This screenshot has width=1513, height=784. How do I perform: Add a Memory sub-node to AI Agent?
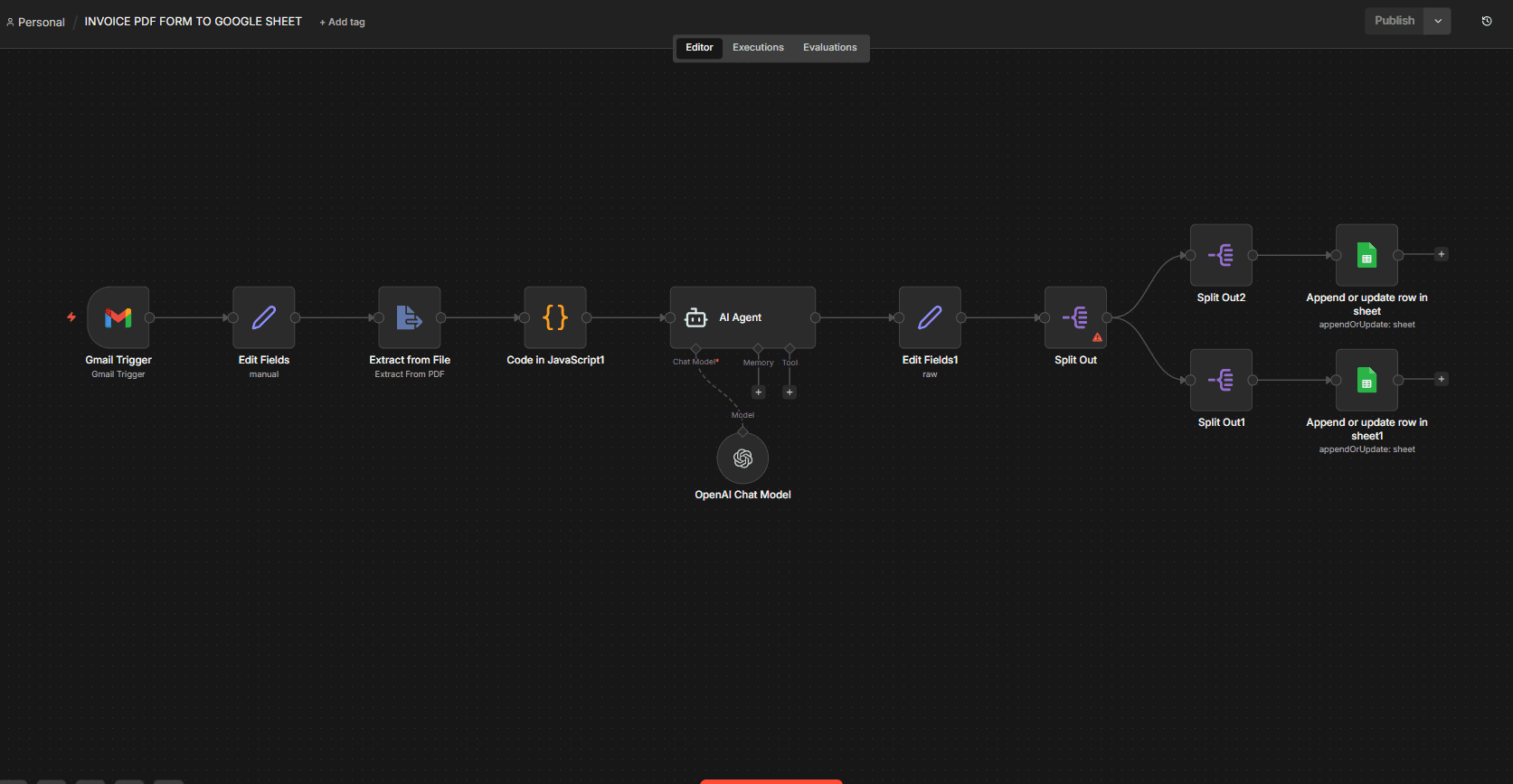click(x=759, y=392)
